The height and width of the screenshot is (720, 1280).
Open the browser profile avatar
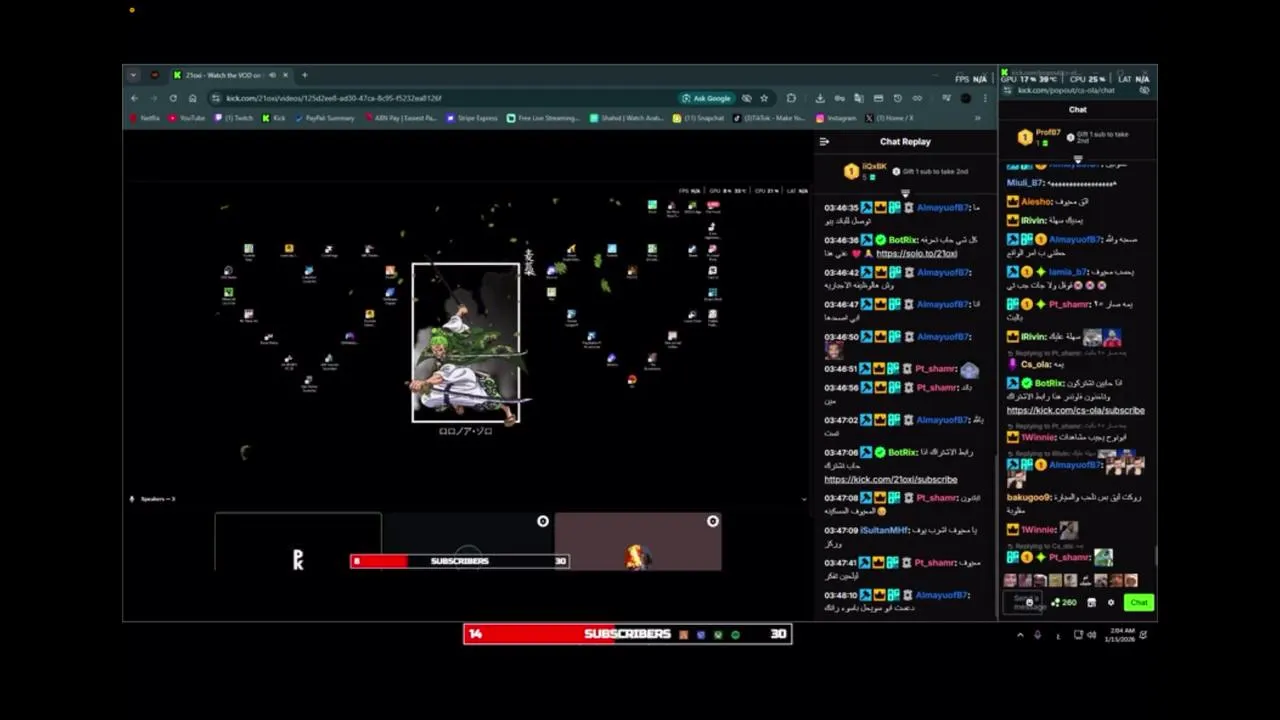tap(966, 98)
